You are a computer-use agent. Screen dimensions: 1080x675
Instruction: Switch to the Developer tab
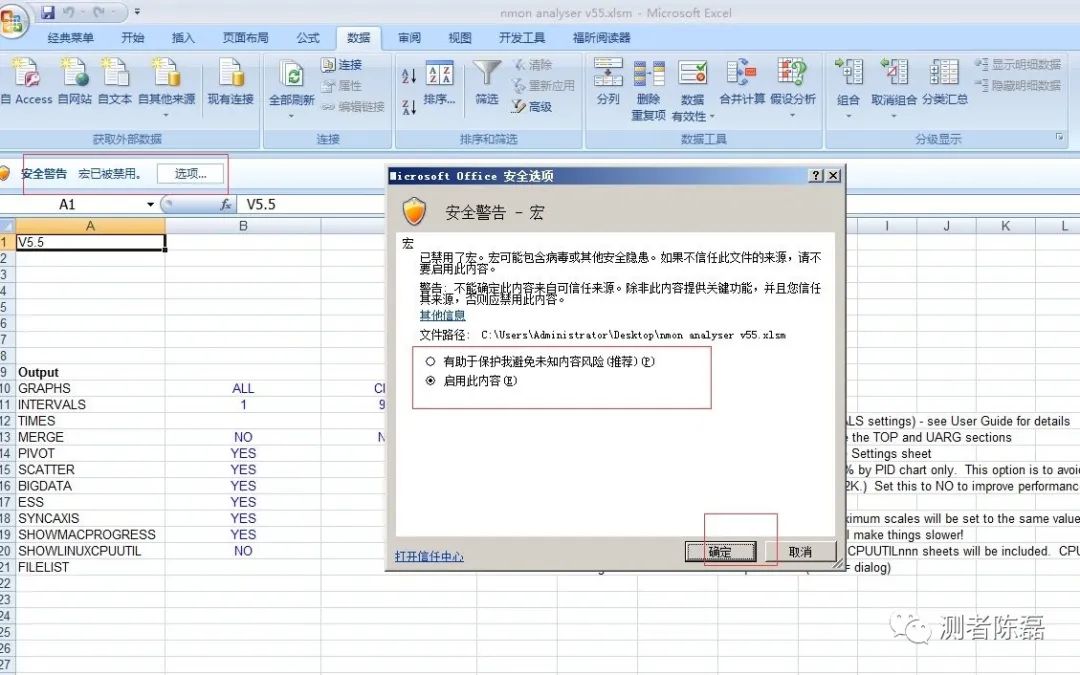coord(521,38)
